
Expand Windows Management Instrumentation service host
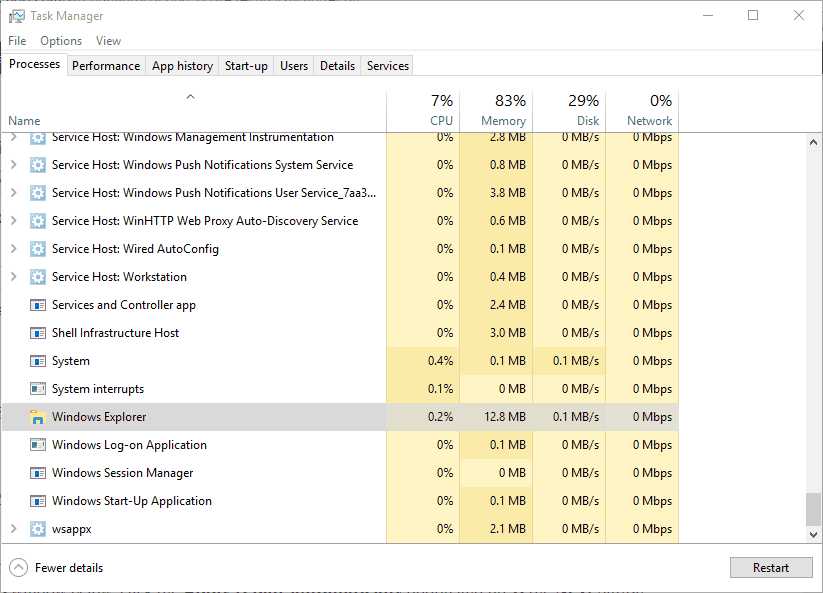point(14,137)
